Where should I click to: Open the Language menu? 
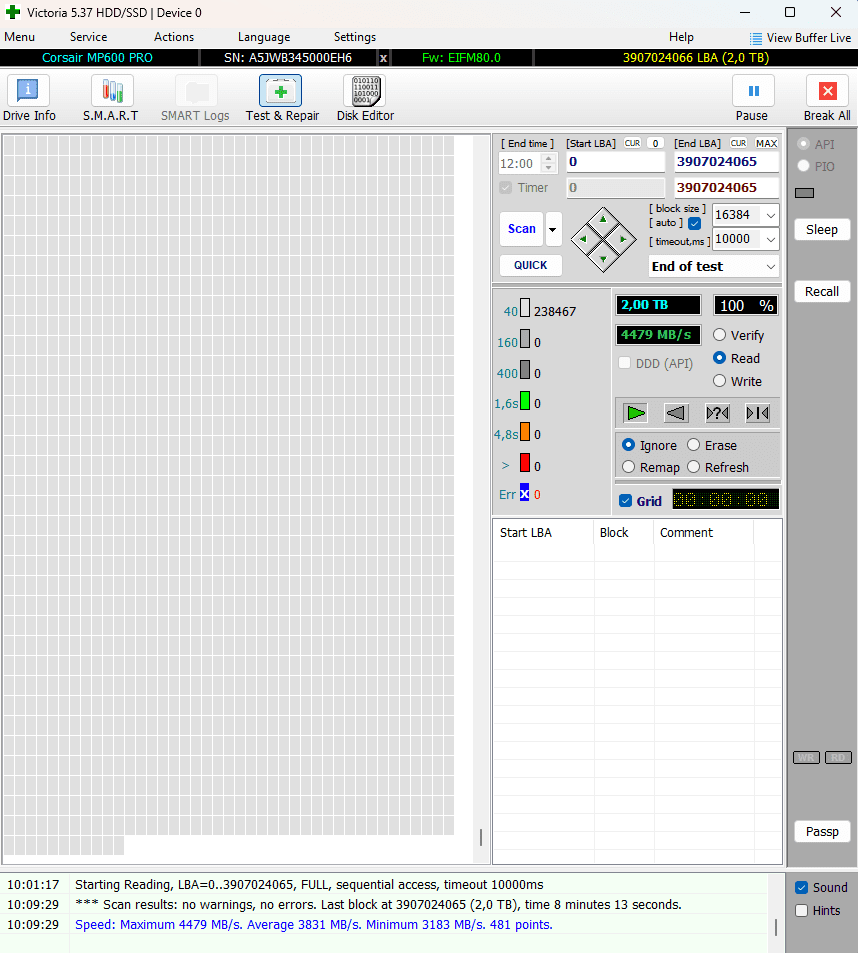(264, 37)
